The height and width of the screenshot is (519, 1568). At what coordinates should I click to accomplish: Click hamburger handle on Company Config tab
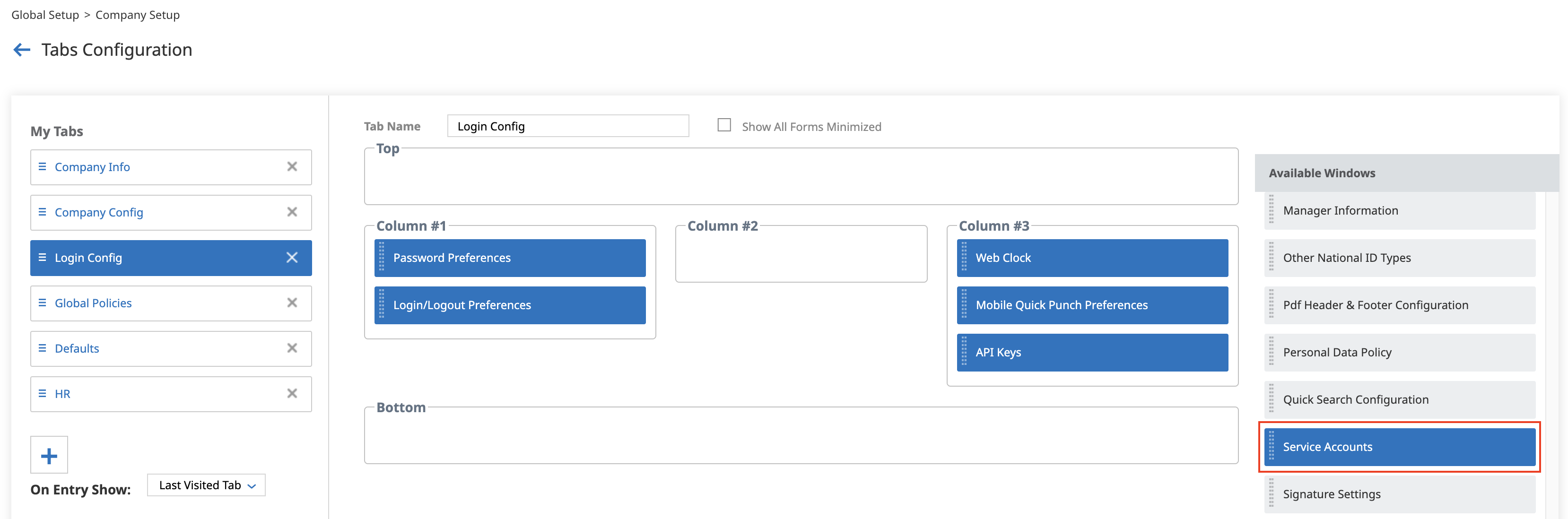(42, 212)
